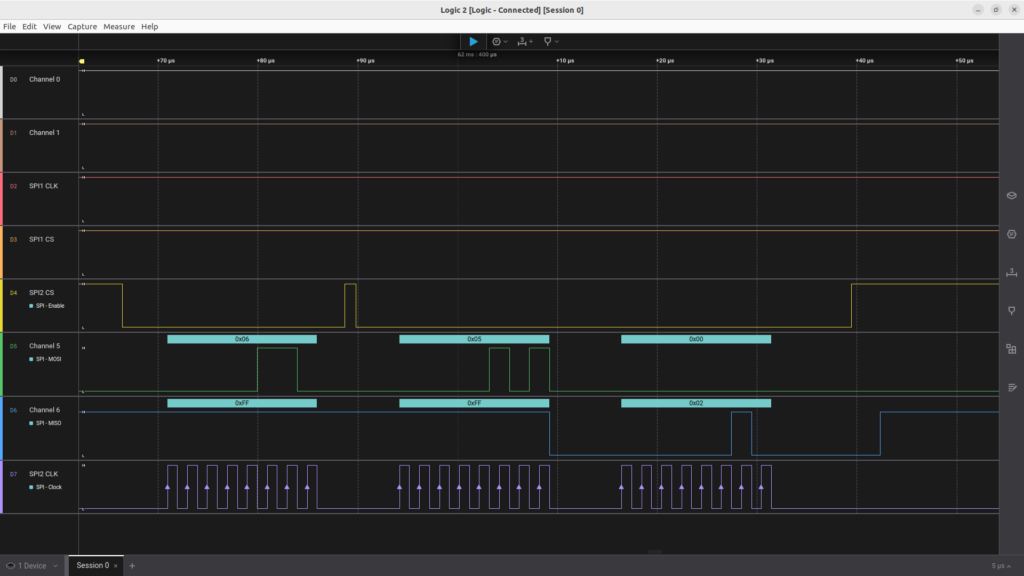This screenshot has height=576, width=1024.
Task: Click the +30 µs ruler label
Action: pos(765,61)
